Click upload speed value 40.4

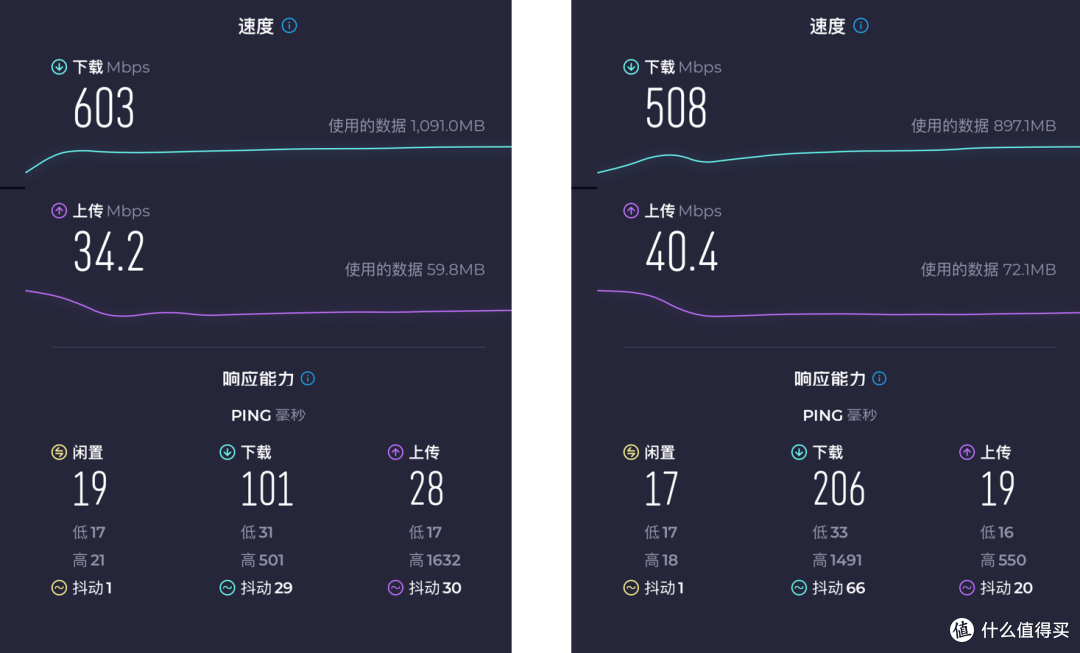click(x=682, y=251)
